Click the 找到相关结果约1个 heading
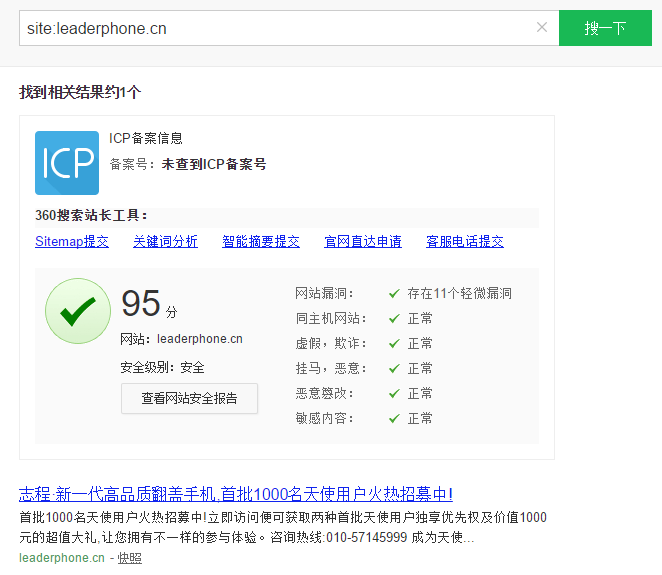Image resolution: width=662 pixels, height=575 pixels. click(x=80, y=92)
